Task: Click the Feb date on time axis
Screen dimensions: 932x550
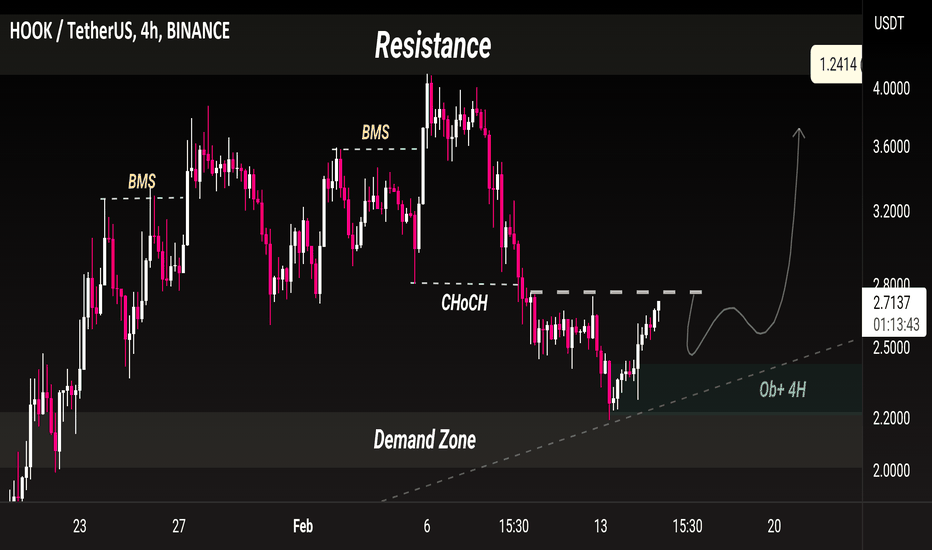Action: click(303, 526)
